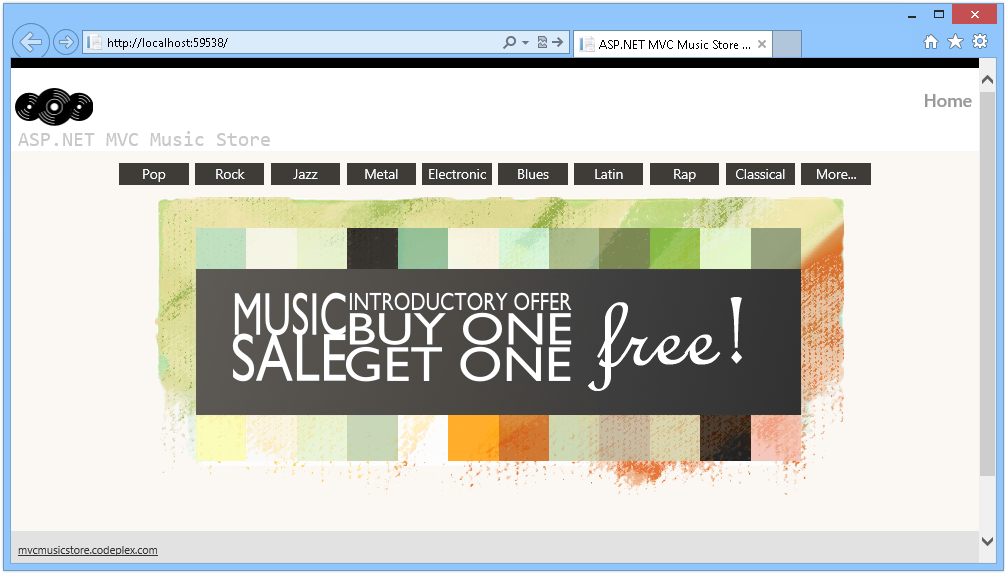Select the Jazz genre menu item
The height and width of the screenshot is (573, 1005).
point(305,174)
